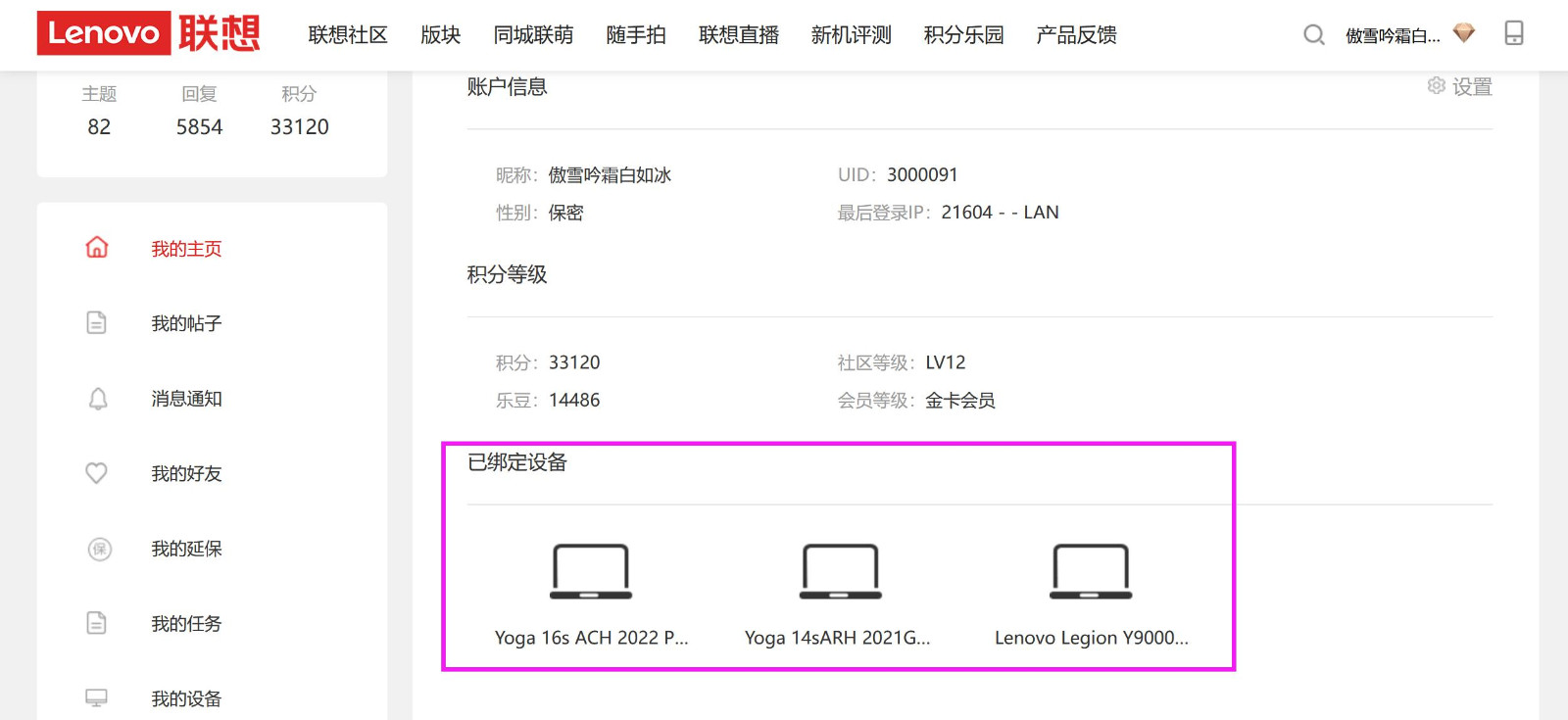
Task: Click the 回复 count 5854
Action: pyautogui.click(x=199, y=126)
